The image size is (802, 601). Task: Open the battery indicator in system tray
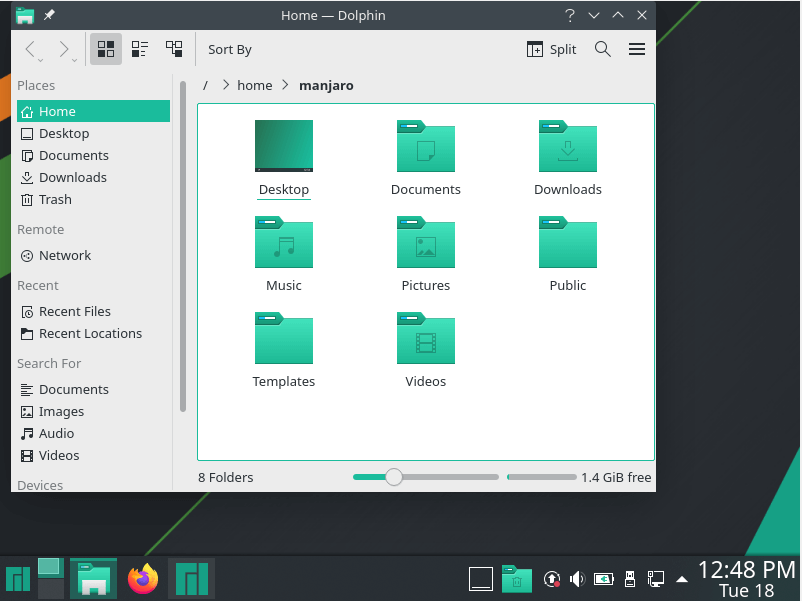click(602, 578)
